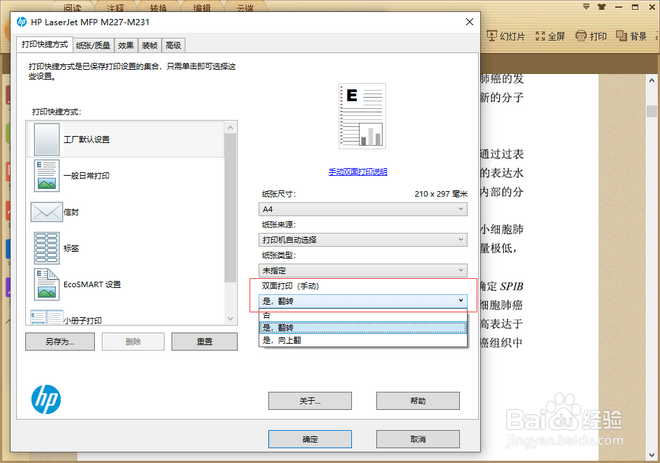Collapse the 双面打印 combo box

pyautogui.click(x=363, y=301)
